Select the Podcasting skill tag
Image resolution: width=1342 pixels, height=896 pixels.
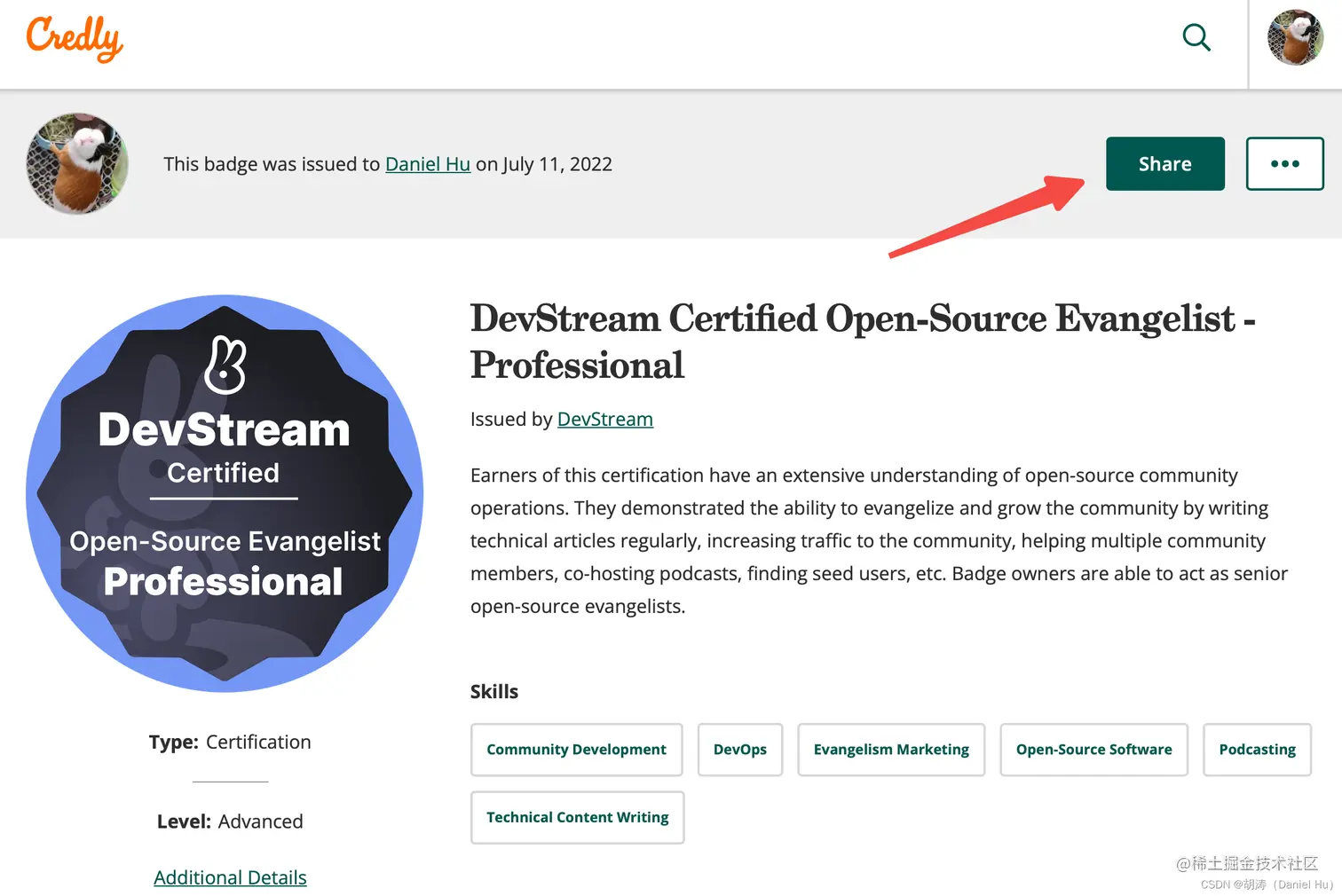[x=1257, y=750]
